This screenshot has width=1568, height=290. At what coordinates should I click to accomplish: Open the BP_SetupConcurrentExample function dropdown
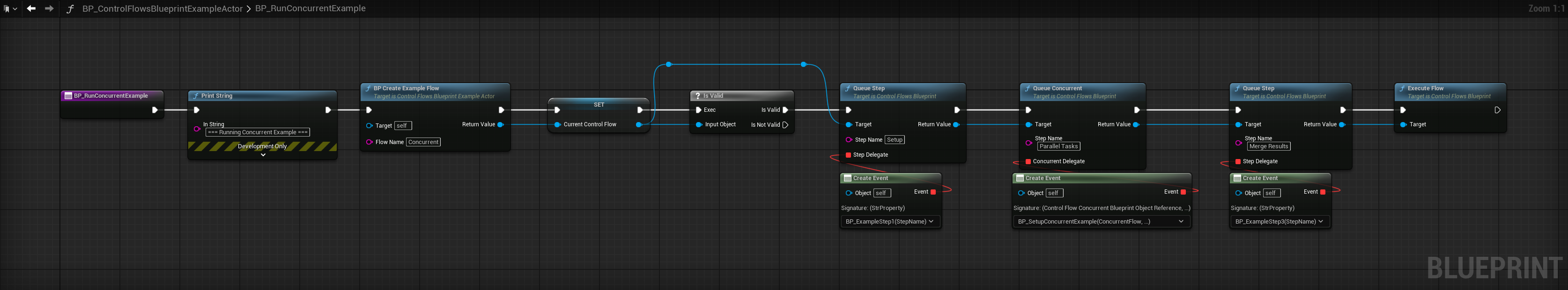point(1101,222)
